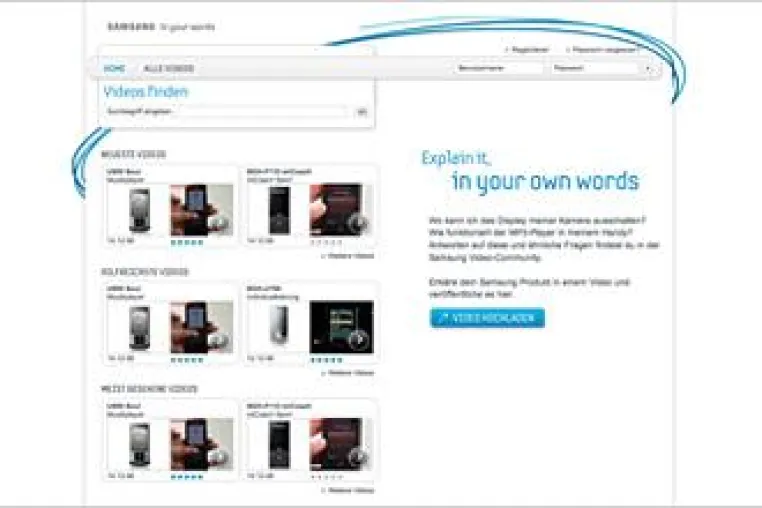Click the Samsung logo in the header
The height and width of the screenshot is (508, 762).
131,27
